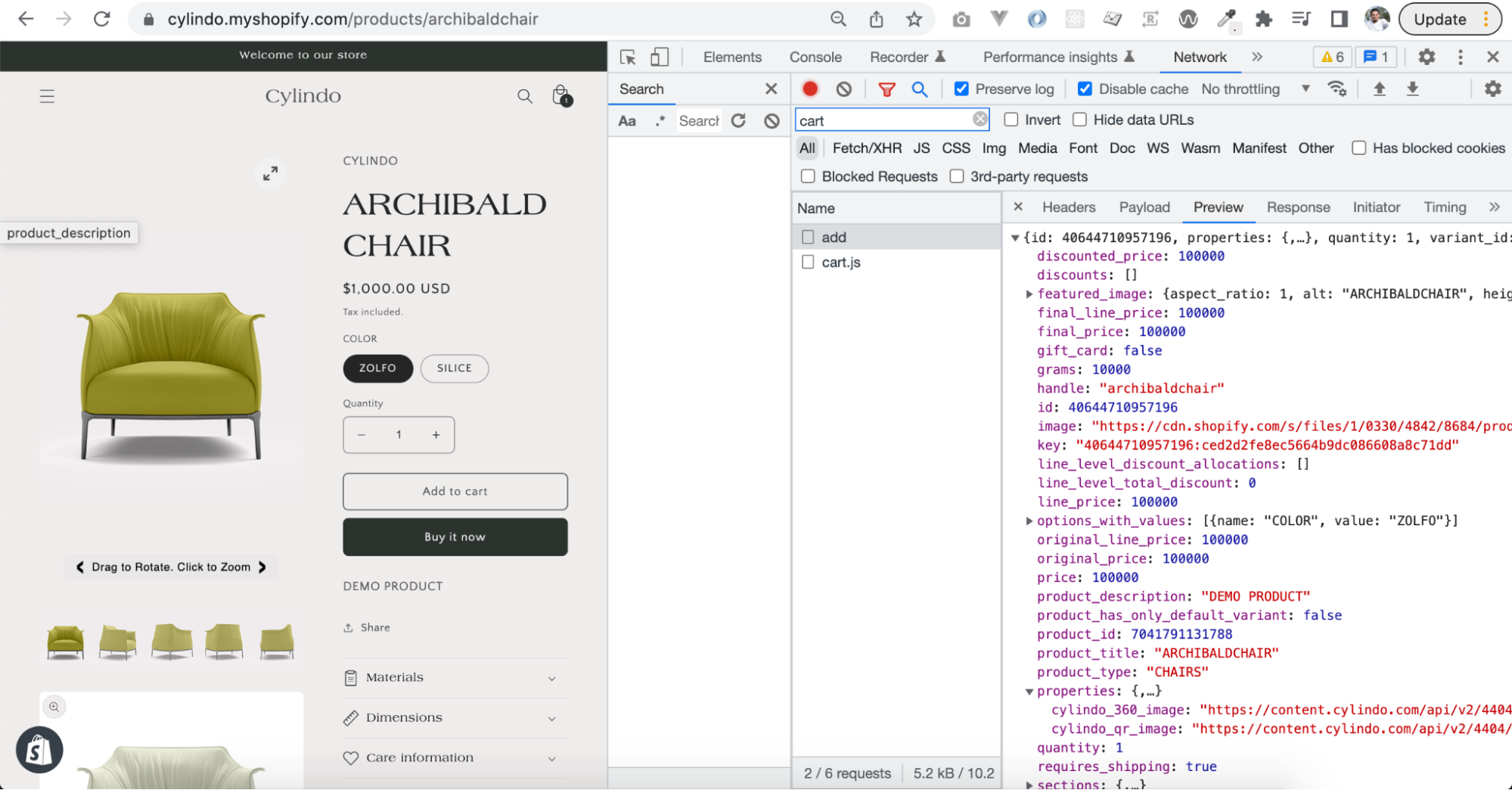The image size is (1512, 790).
Task: Toggle the network filter funnel
Action: [x=886, y=89]
